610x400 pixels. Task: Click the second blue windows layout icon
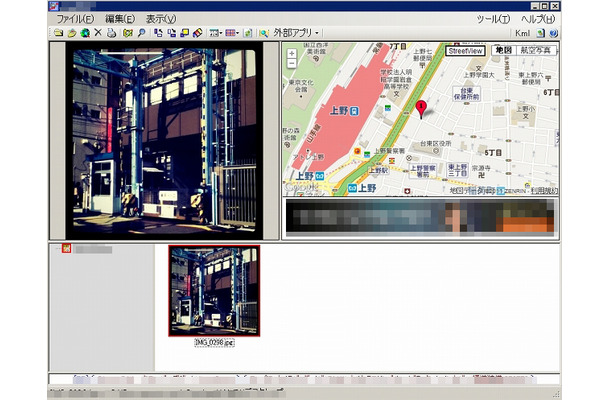click(x=171, y=33)
